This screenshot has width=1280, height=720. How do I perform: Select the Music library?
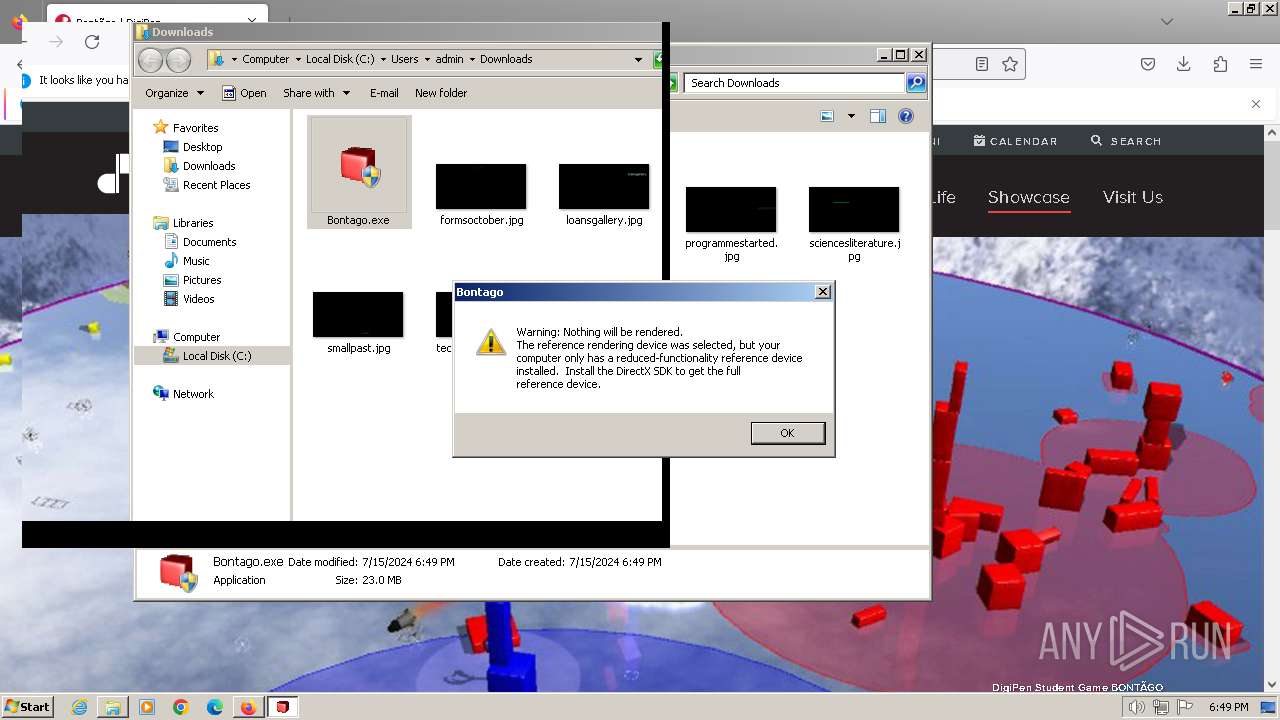196,261
